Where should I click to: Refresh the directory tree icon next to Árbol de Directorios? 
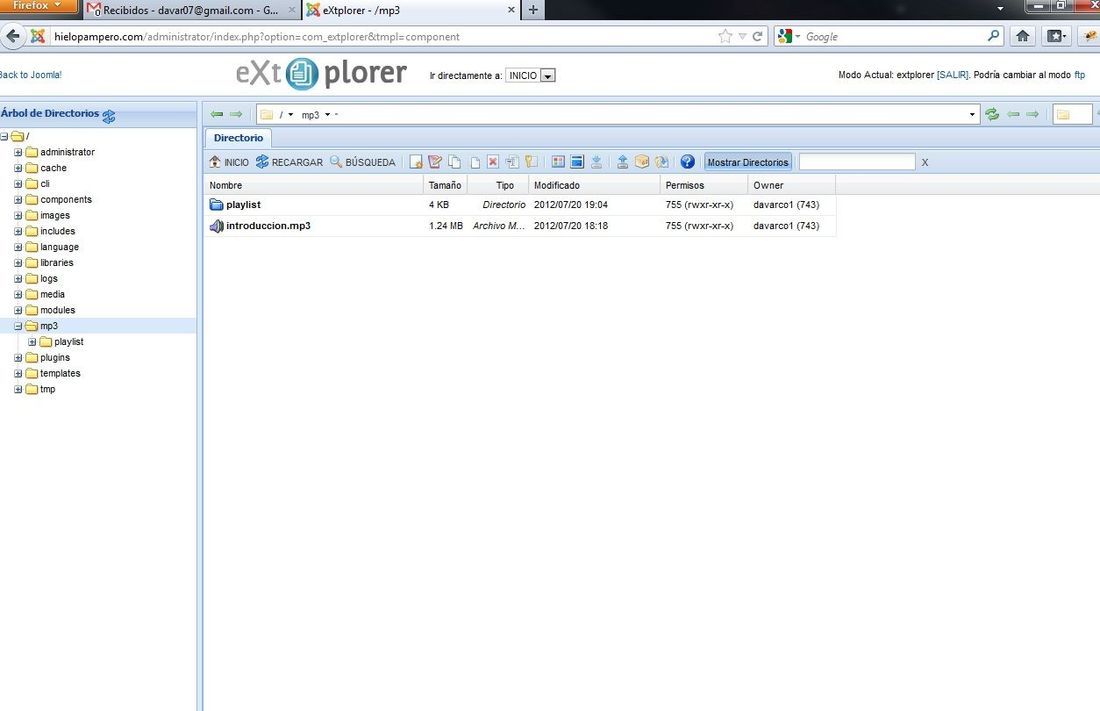(109, 116)
